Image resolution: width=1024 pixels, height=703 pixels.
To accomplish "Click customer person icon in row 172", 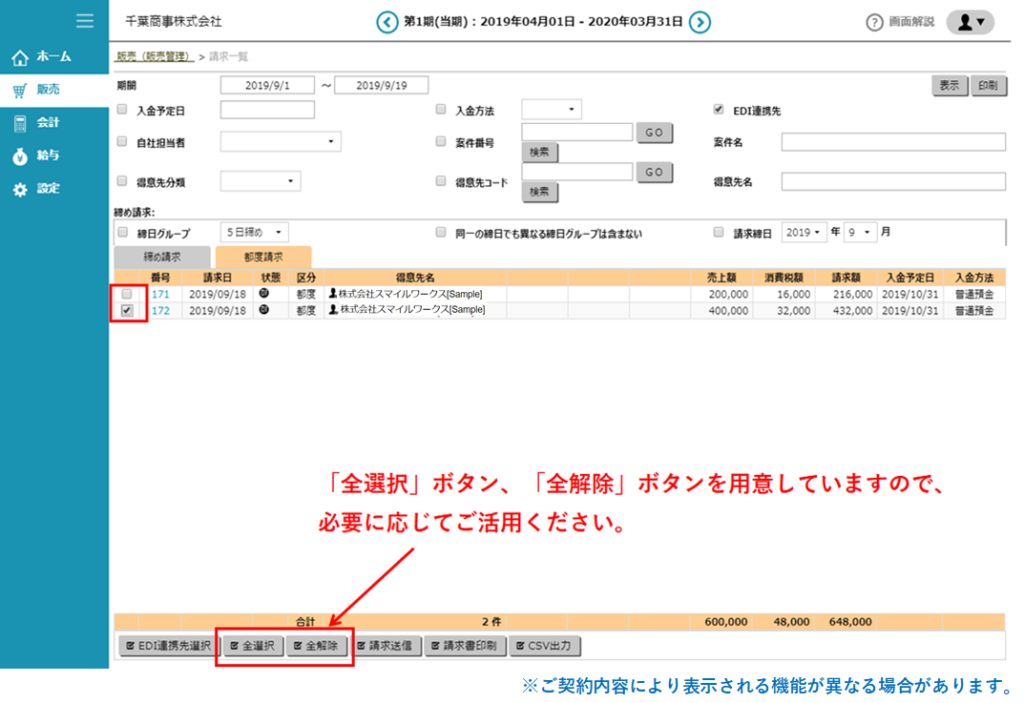I will 333,309.
